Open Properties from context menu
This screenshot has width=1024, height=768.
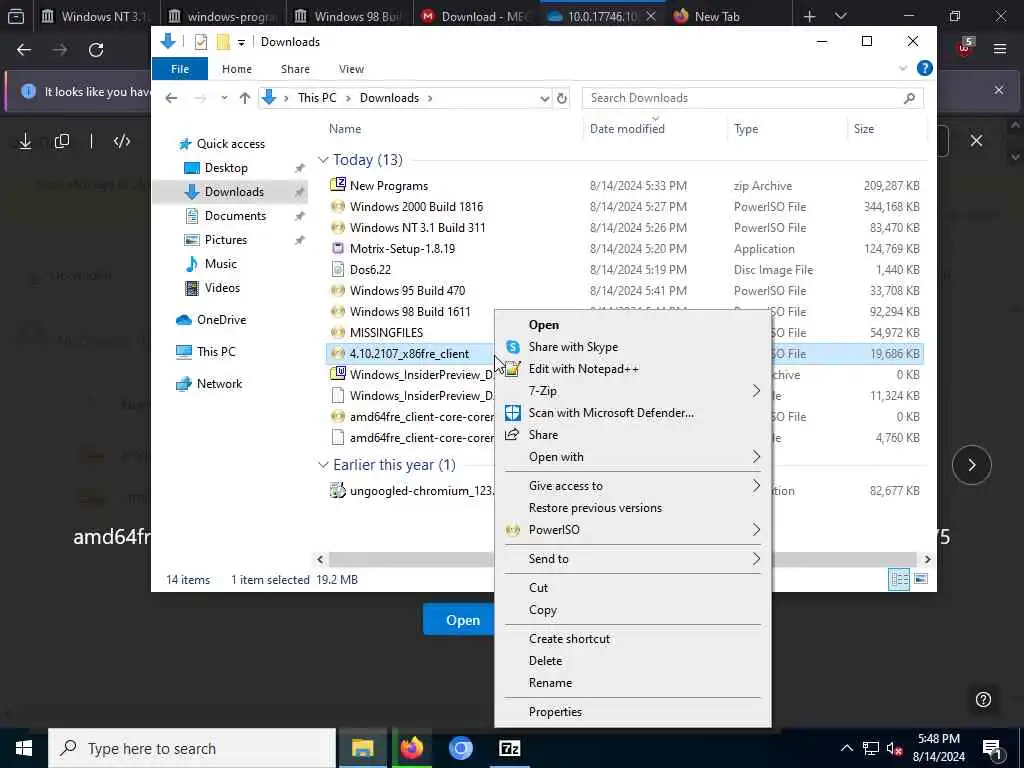coord(632,712)
